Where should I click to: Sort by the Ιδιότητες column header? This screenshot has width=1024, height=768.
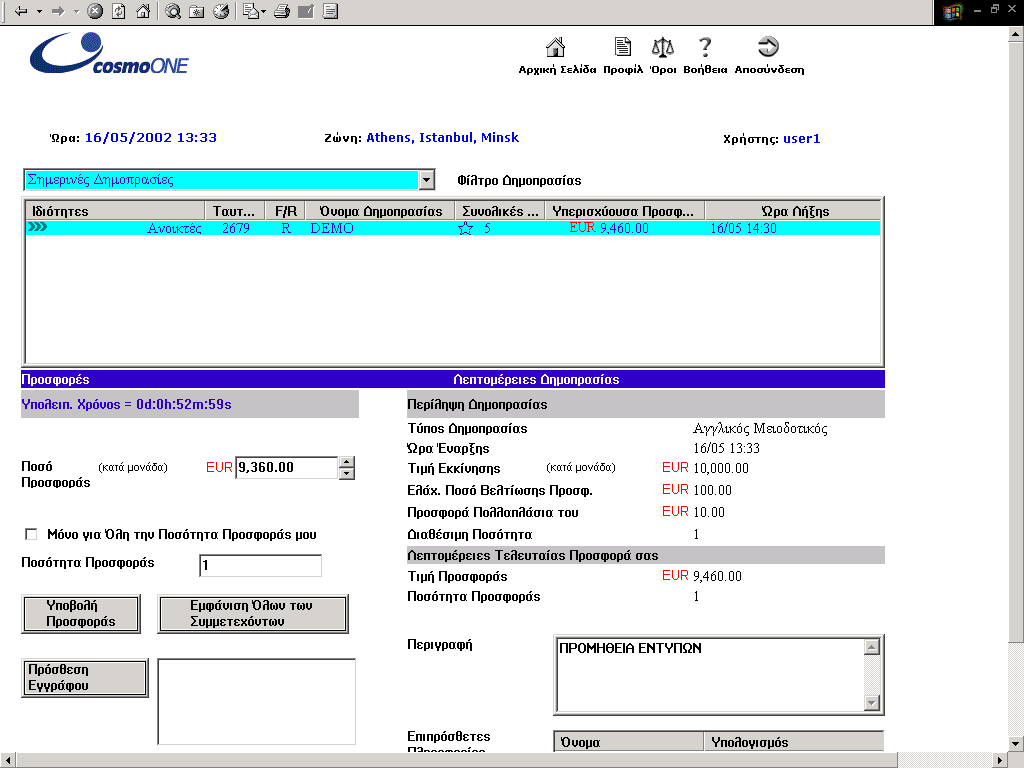[x=115, y=211]
